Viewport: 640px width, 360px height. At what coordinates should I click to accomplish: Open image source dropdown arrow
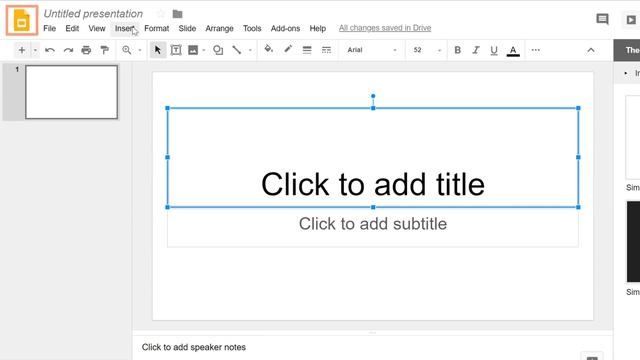[x=204, y=50]
